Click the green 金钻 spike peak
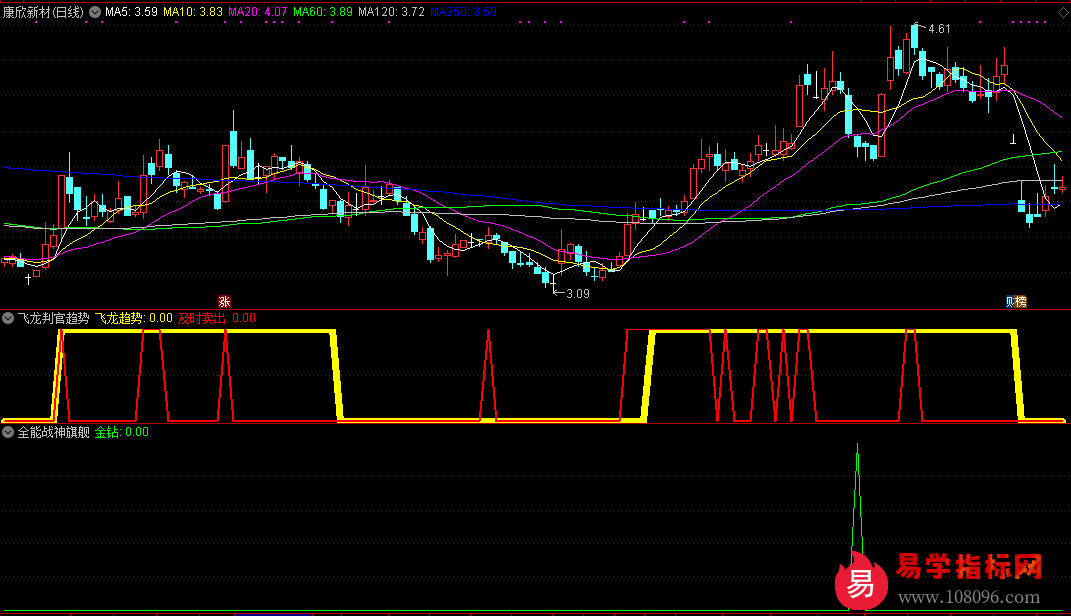 pyautogui.click(x=858, y=445)
